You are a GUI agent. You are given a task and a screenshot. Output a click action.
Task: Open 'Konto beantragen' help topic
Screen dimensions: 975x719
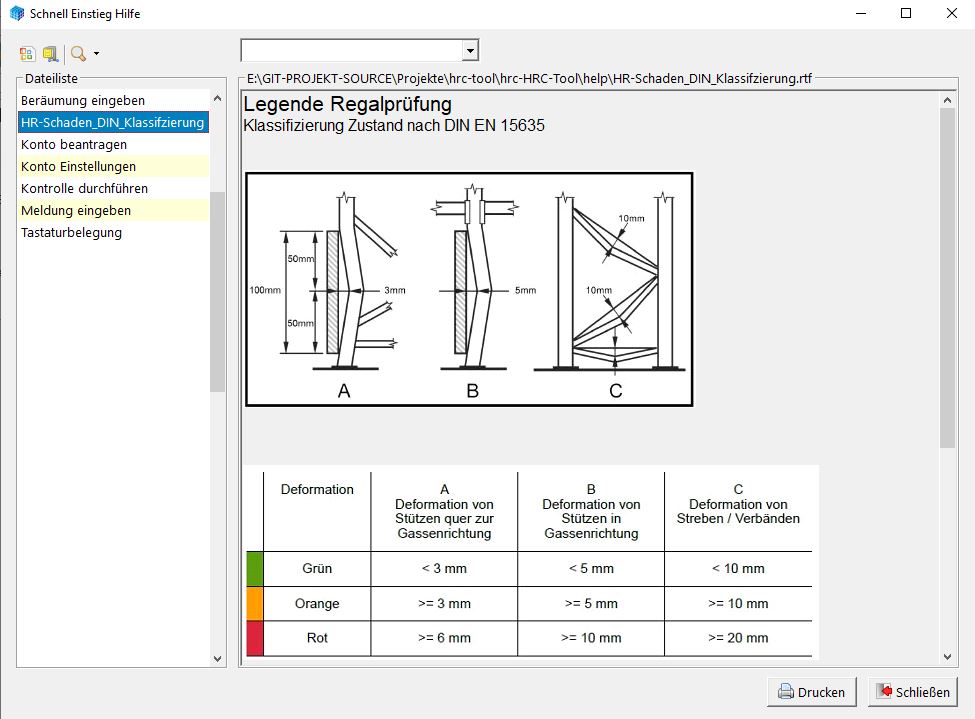point(74,145)
